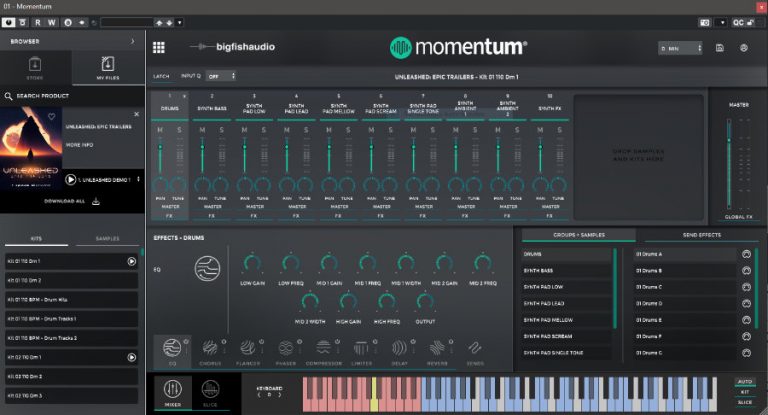The width and height of the screenshot is (768, 415).
Task: Click the save preset floppy icon
Action: tap(720, 47)
